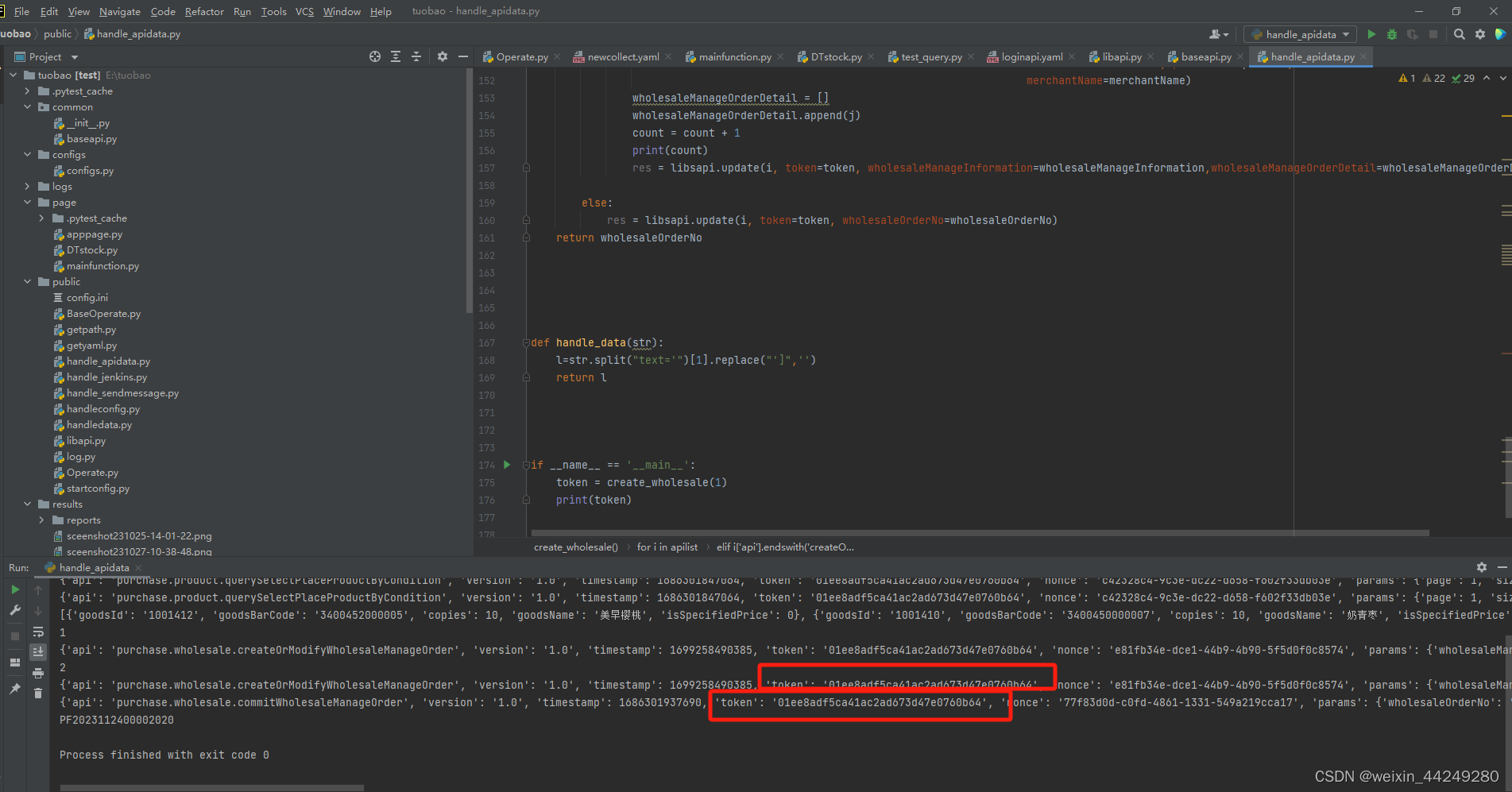Select opened file in Project view crosshair icon
1512x792 pixels.
coord(374,56)
